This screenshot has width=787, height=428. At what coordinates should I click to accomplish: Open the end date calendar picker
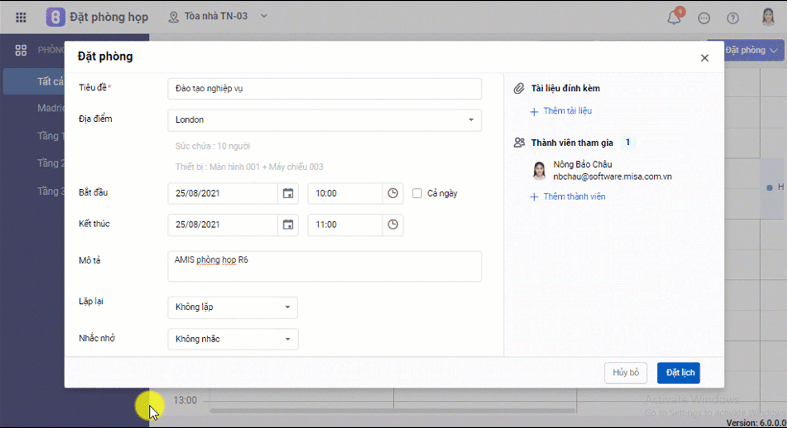(288, 225)
